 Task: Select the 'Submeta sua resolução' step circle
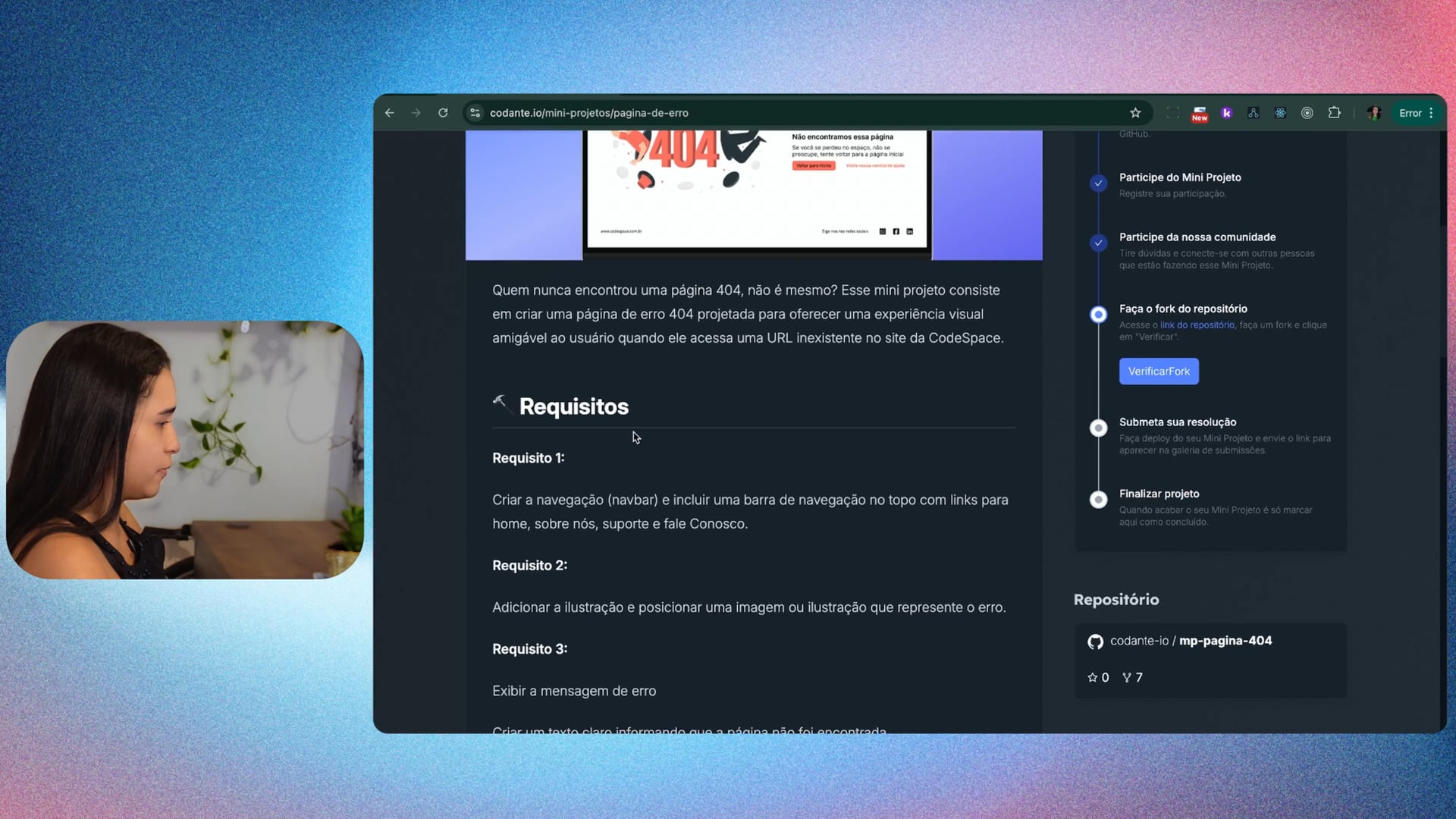pos(1098,428)
